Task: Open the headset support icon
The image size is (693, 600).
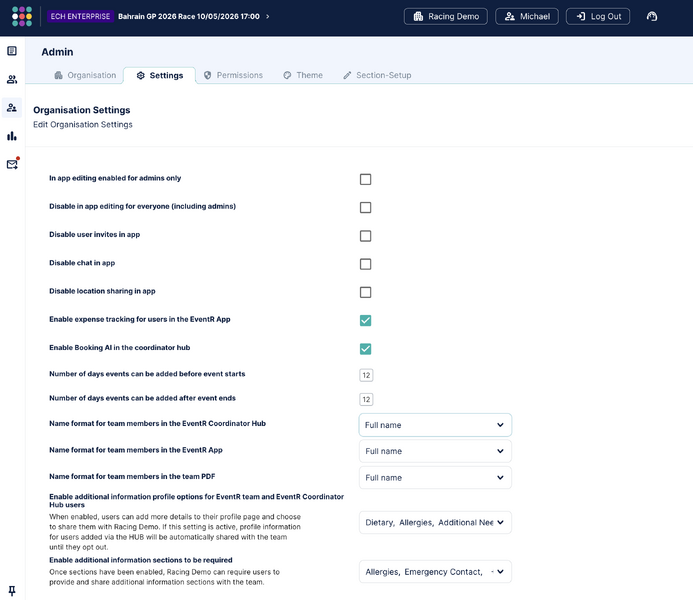Action: point(652,16)
